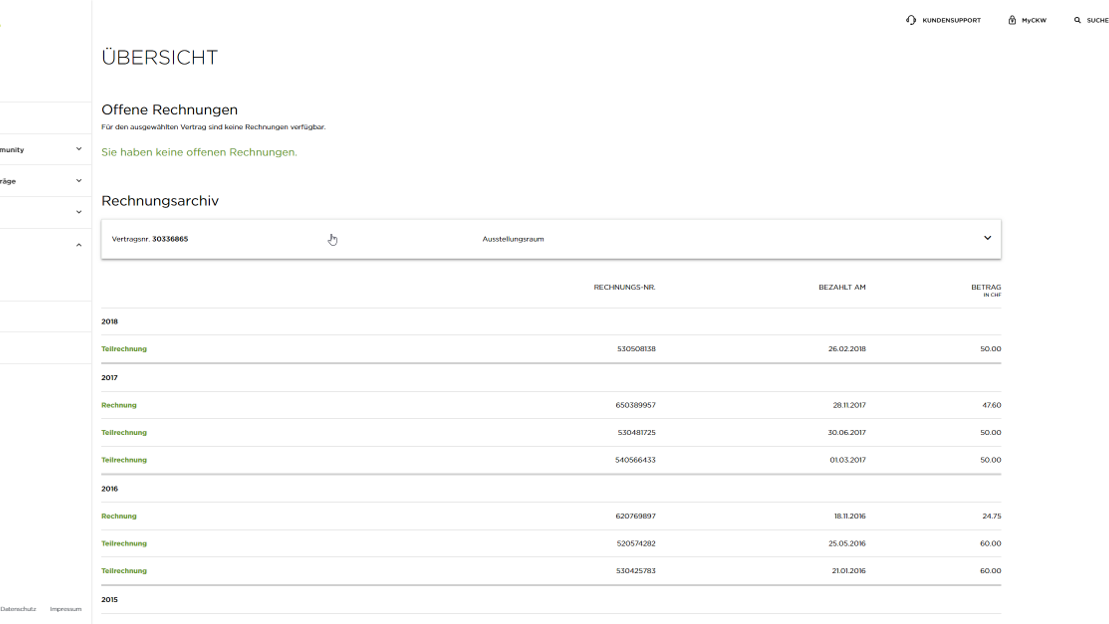Open the 2018 Teilrechnung 530508138
The height and width of the screenshot is (624, 1109).
[124, 349]
